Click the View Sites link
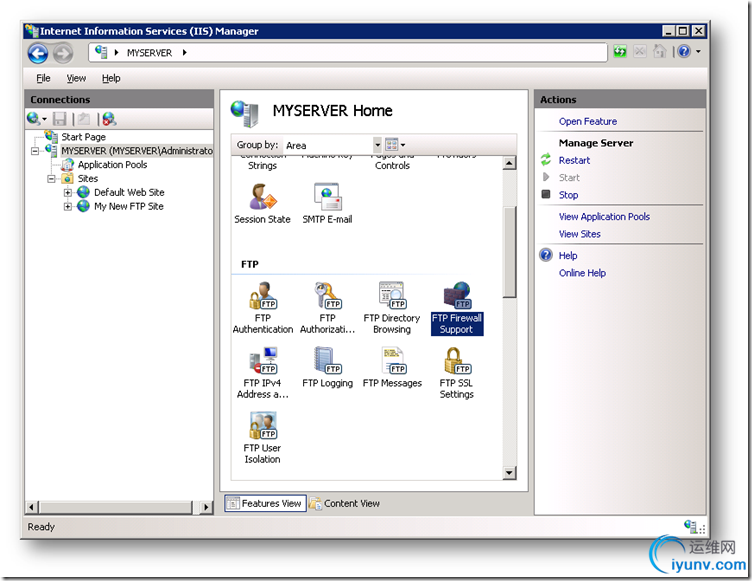The height and width of the screenshot is (581, 752). [x=579, y=234]
